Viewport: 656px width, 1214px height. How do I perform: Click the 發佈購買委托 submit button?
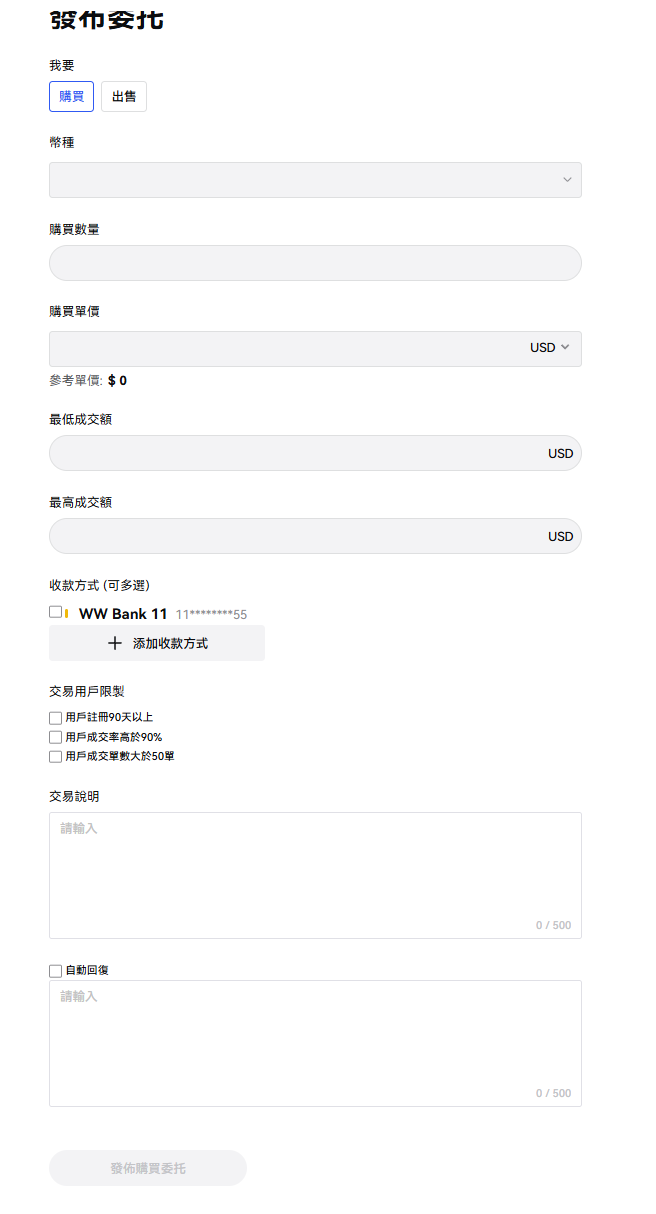148,1168
